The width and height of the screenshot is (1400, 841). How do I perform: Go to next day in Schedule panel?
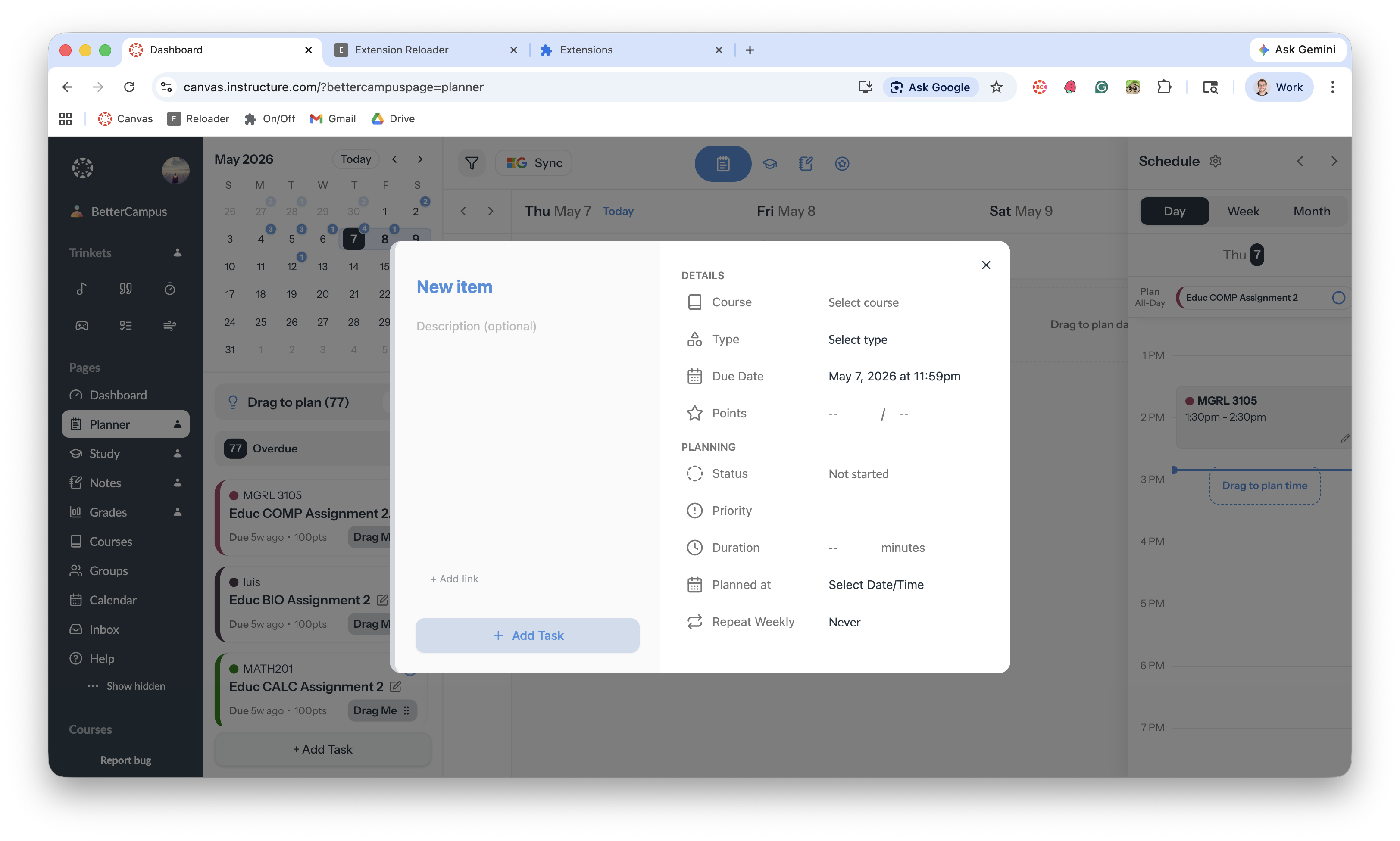[1334, 162]
